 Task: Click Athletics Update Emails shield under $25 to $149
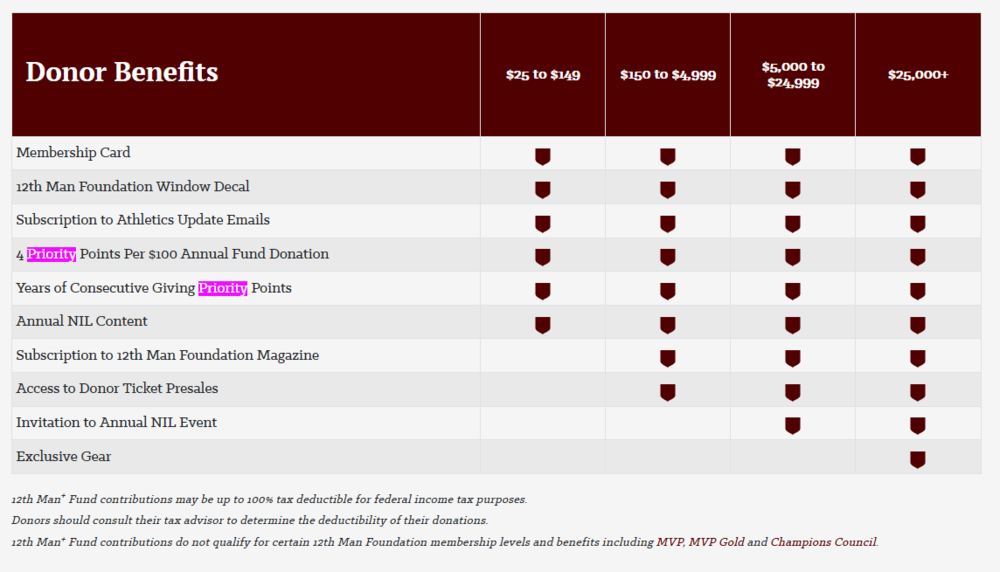(543, 224)
